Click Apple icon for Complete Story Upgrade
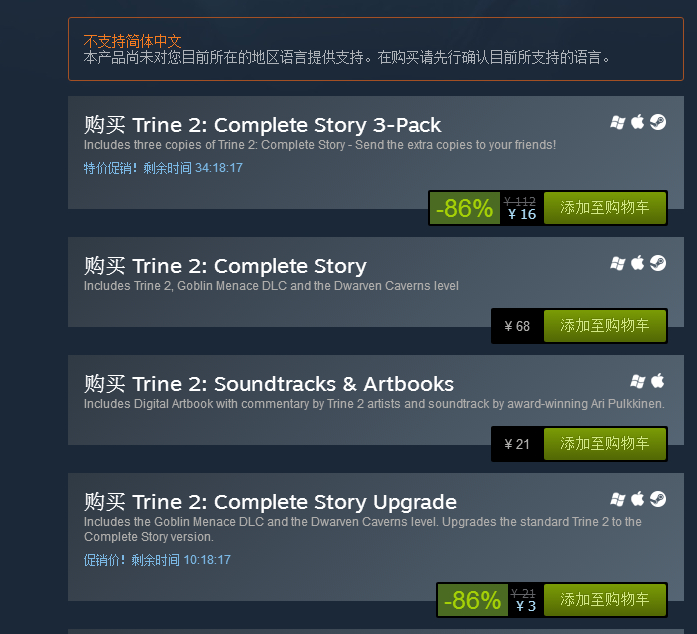This screenshot has width=697, height=634. pyautogui.click(x=638, y=499)
